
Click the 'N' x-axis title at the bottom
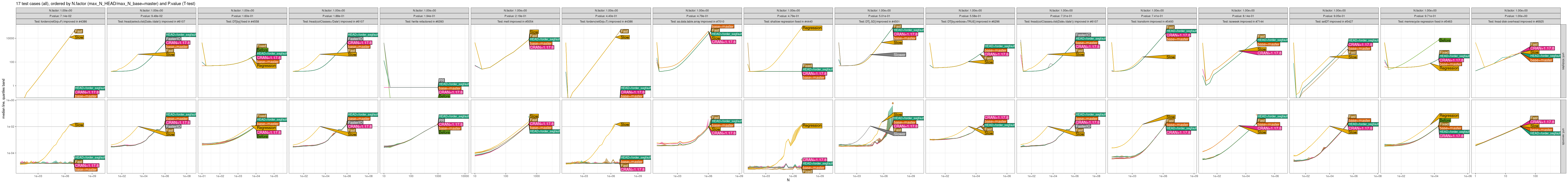point(788,180)
